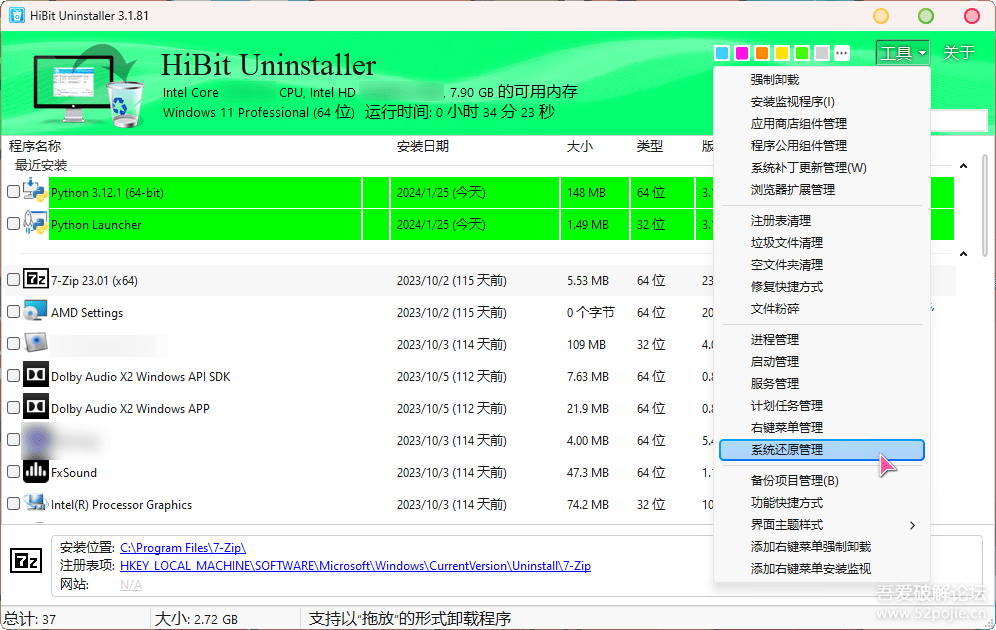
Task: Open the 关于 menu
Action: [x=959, y=53]
